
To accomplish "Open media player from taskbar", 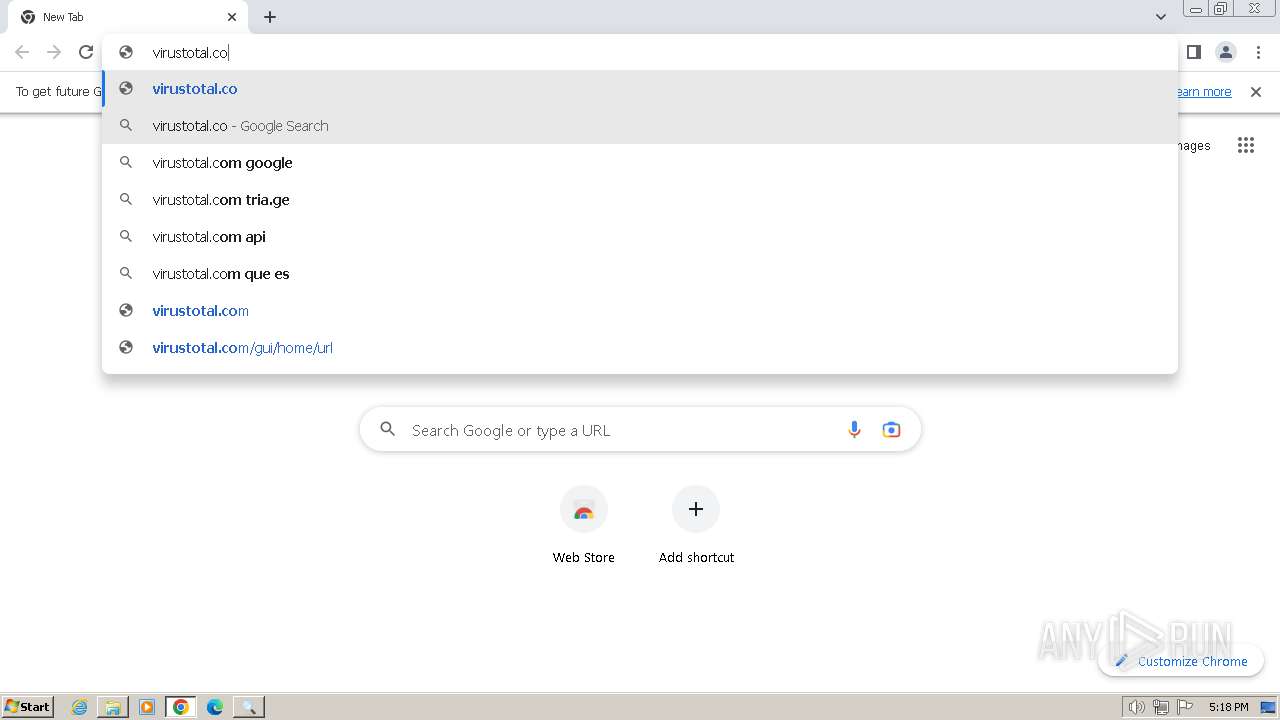I will [147, 707].
